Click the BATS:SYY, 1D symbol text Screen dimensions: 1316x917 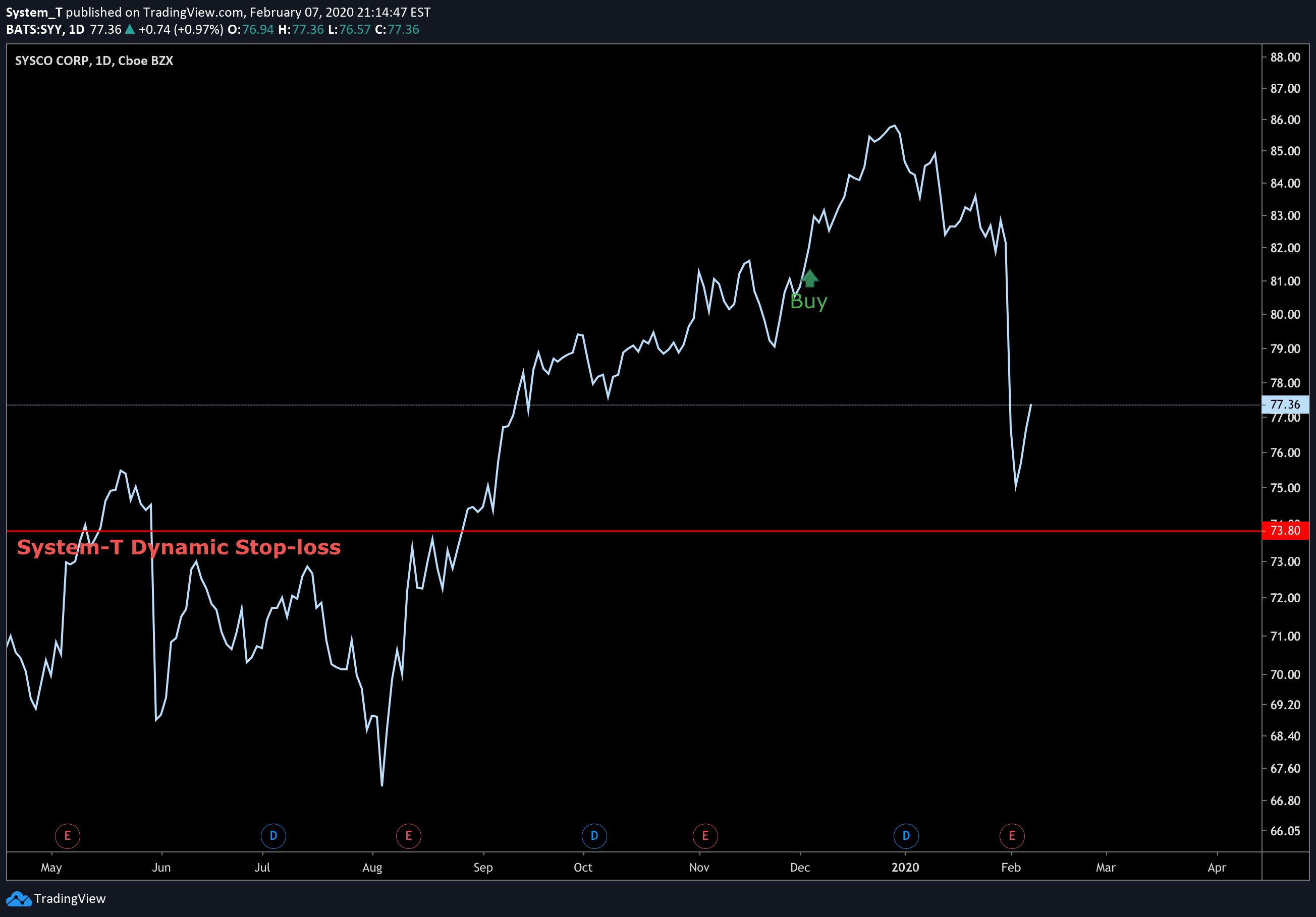pyautogui.click(x=45, y=29)
